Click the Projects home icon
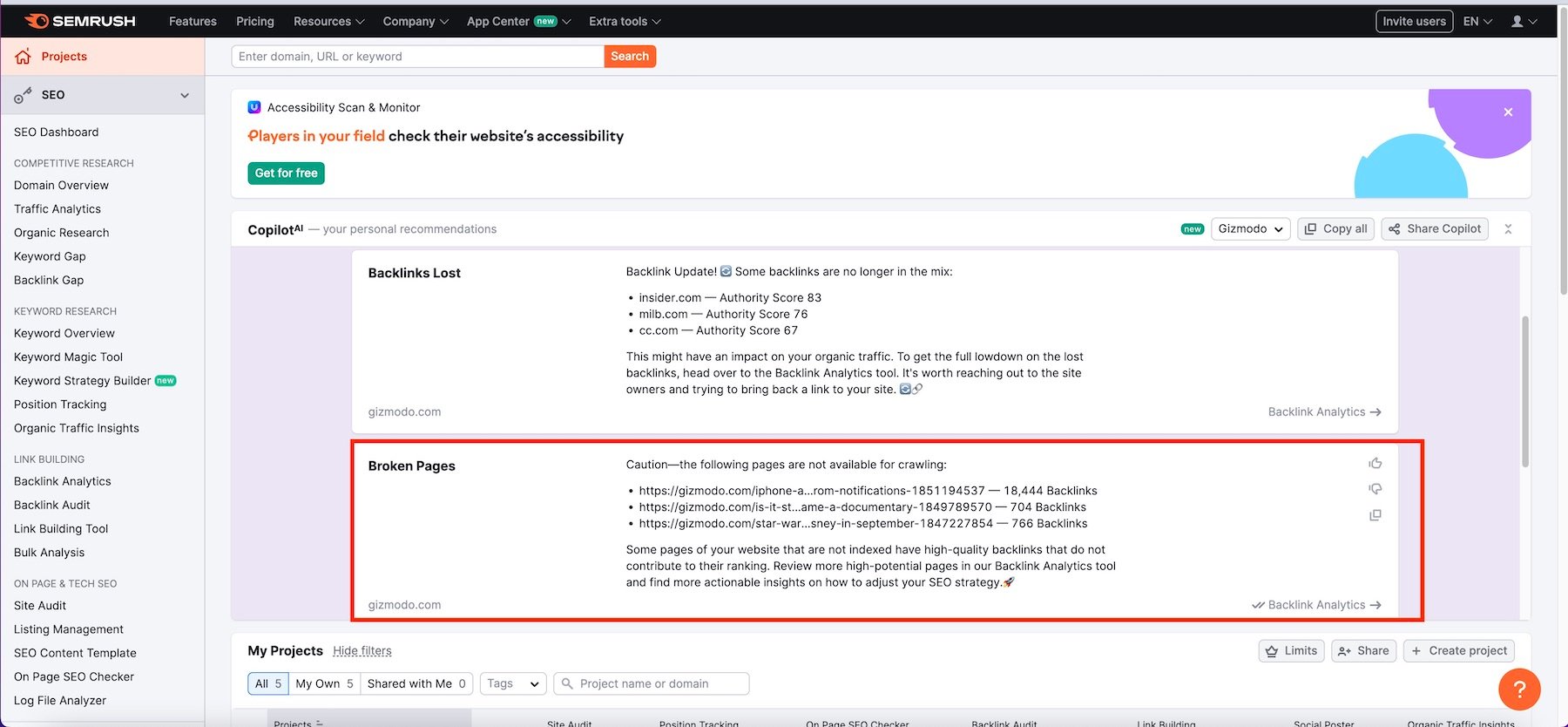The height and width of the screenshot is (727, 1568). [x=24, y=57]
